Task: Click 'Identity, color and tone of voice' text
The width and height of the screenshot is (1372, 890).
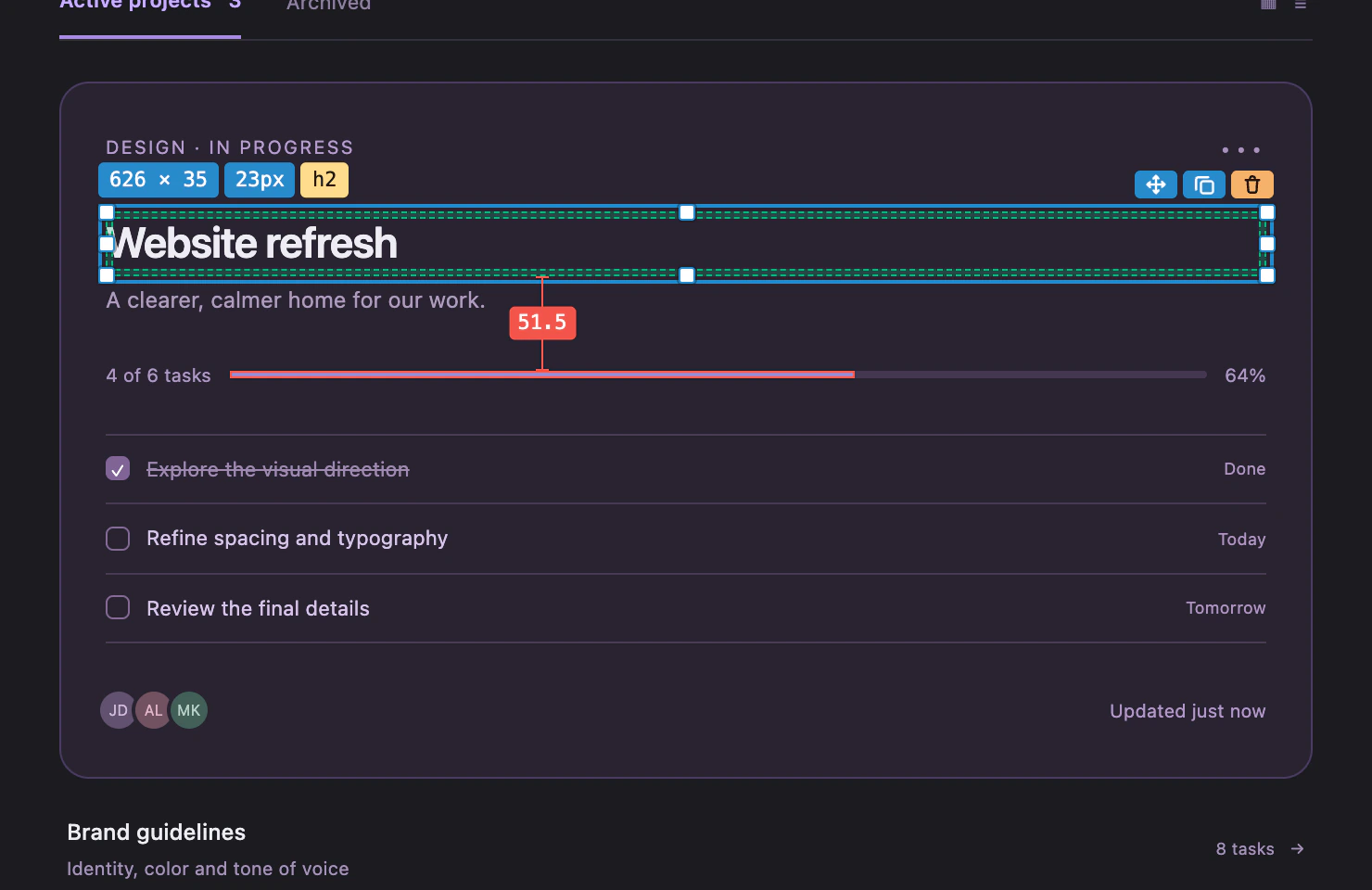Action: tap(208, 869)
